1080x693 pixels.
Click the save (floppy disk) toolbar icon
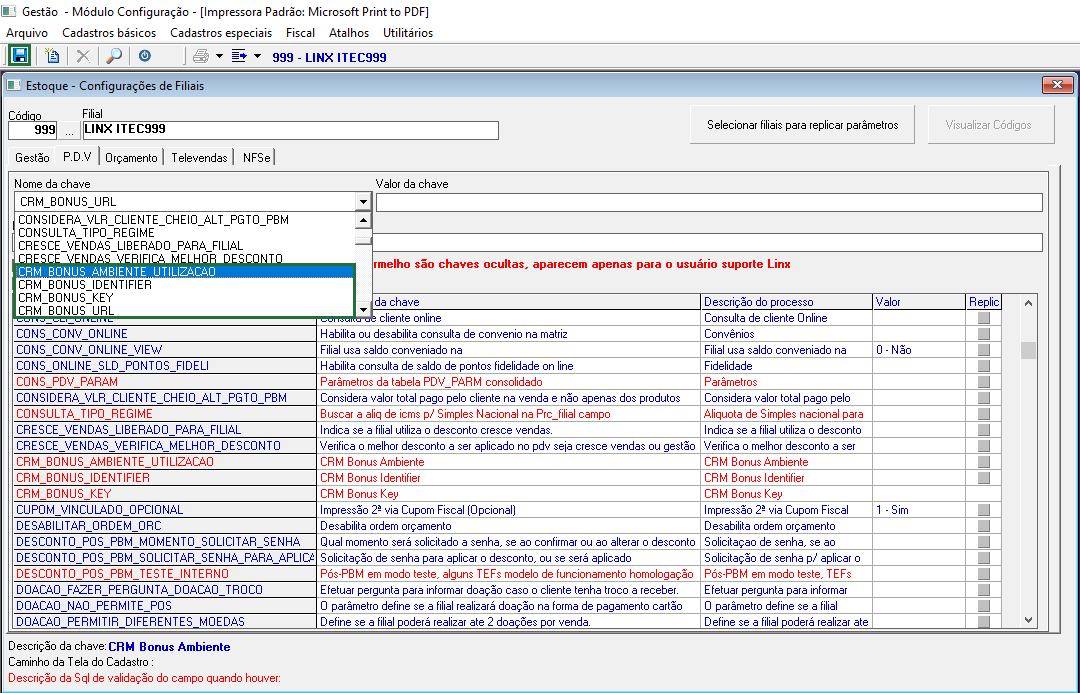tap(19, 57)
